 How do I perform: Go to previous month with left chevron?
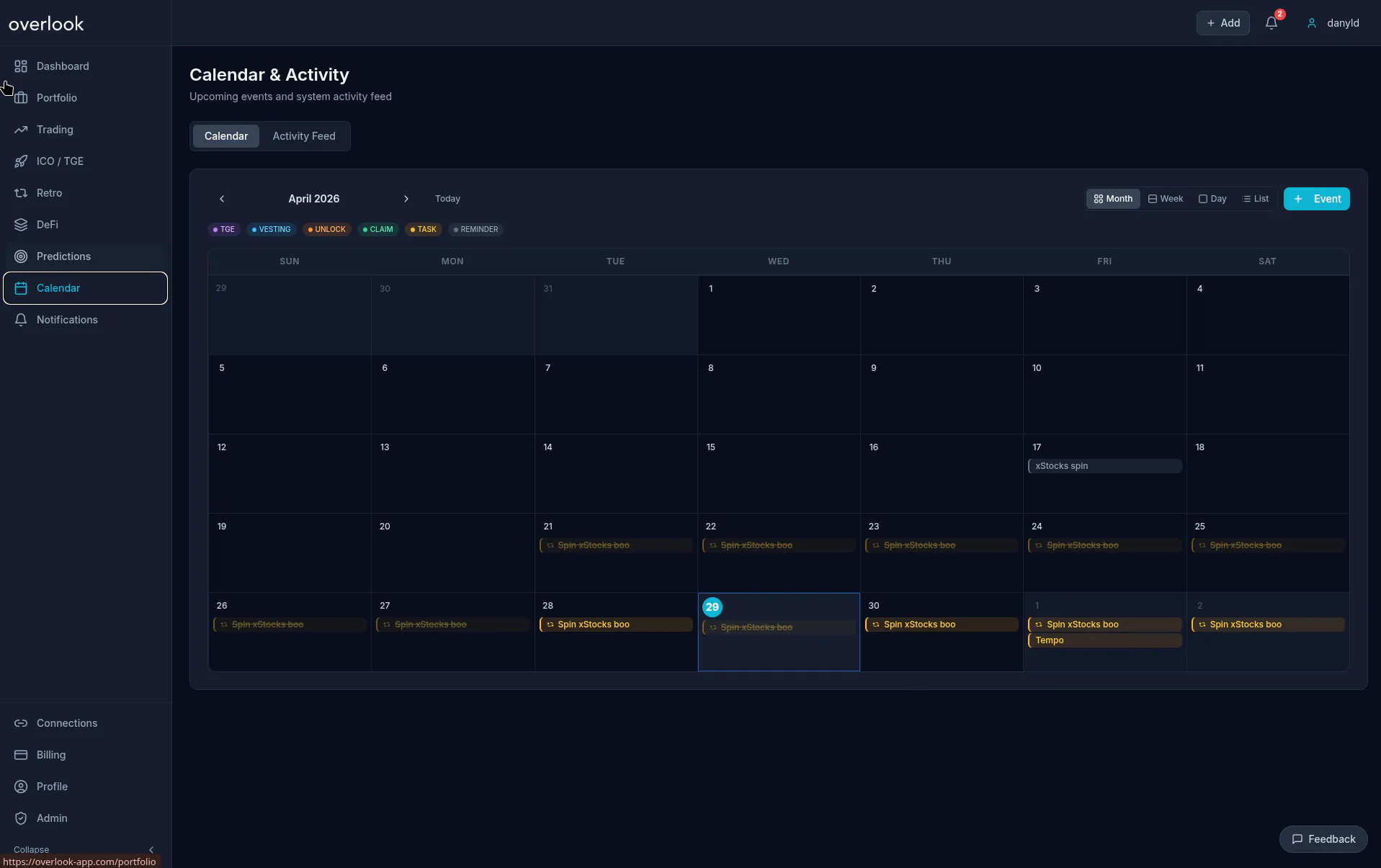[x=222, y=199]
